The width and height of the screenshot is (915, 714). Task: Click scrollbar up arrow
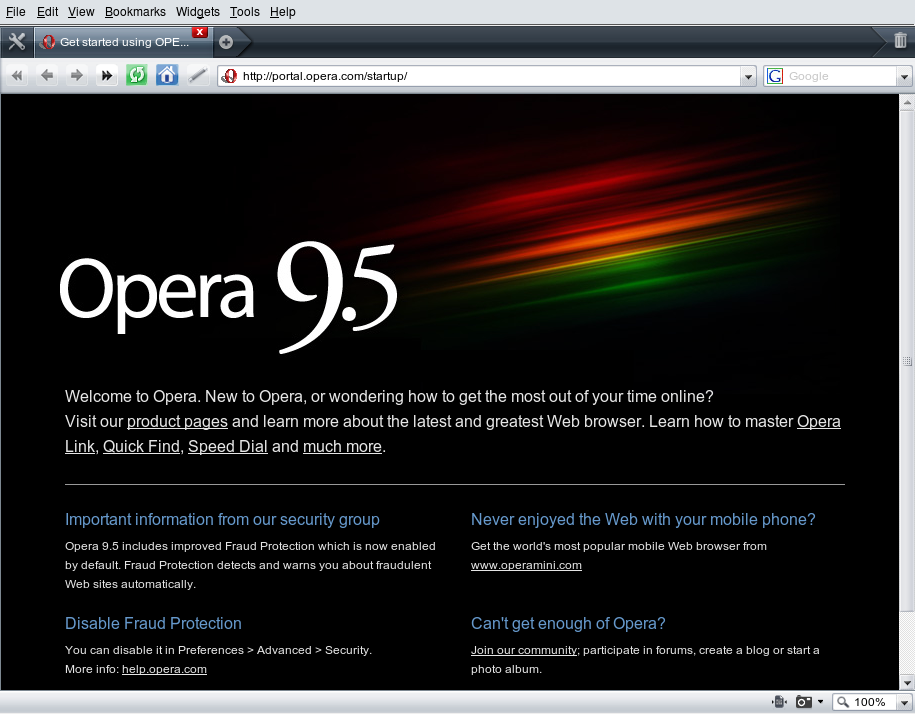[x=907, y=103]
